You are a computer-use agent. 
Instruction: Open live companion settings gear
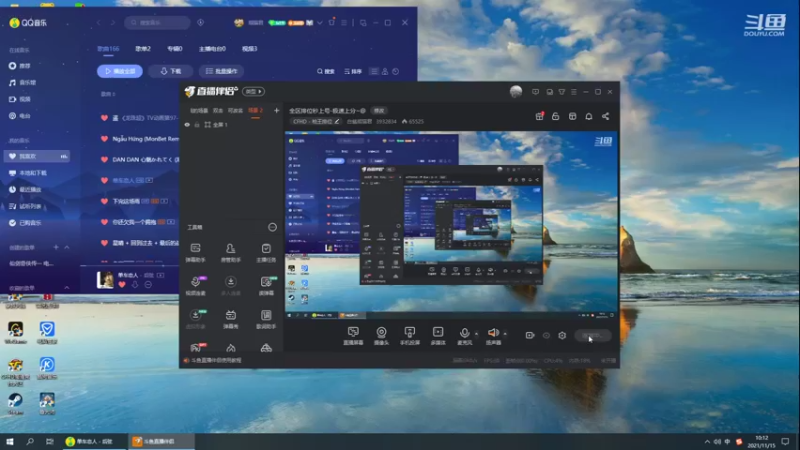point(562,335)
